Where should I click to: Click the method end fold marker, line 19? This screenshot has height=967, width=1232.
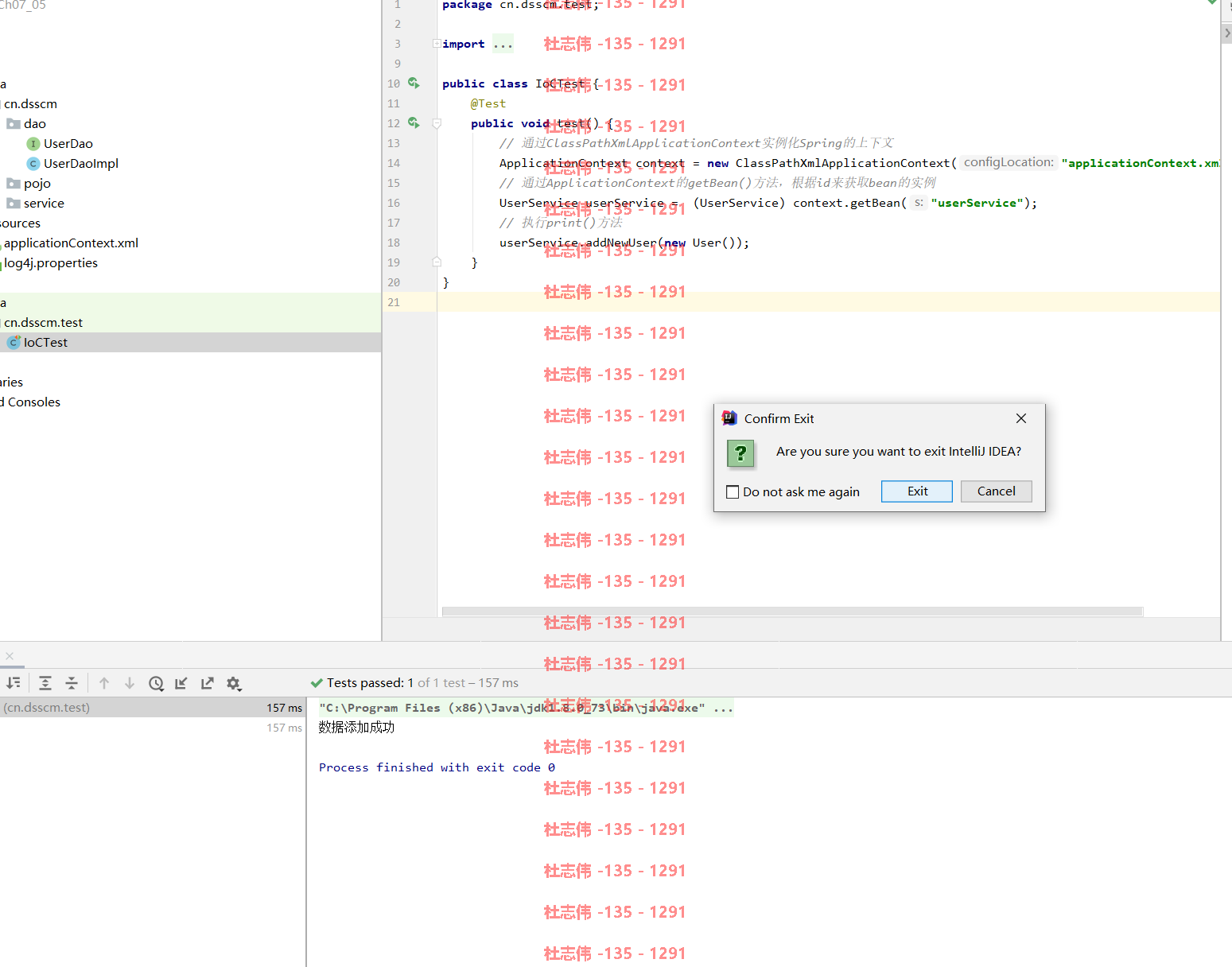[x=437, y=262]
